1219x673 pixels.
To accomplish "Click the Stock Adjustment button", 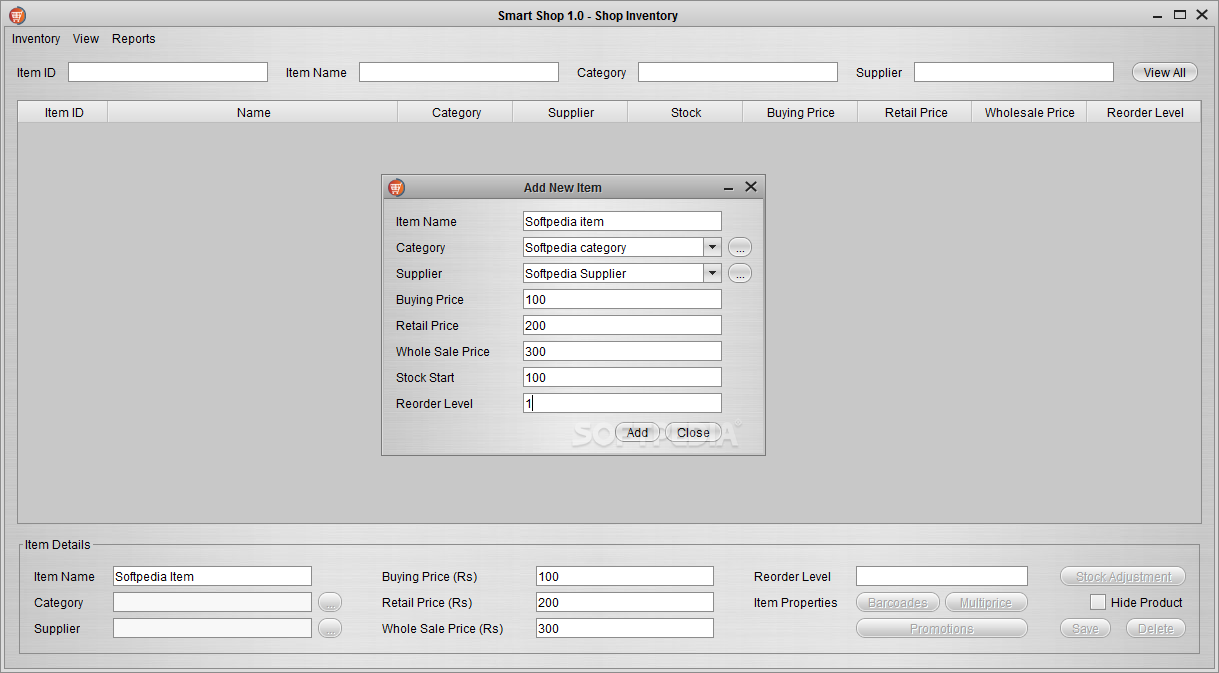I will pos(1123,576).
